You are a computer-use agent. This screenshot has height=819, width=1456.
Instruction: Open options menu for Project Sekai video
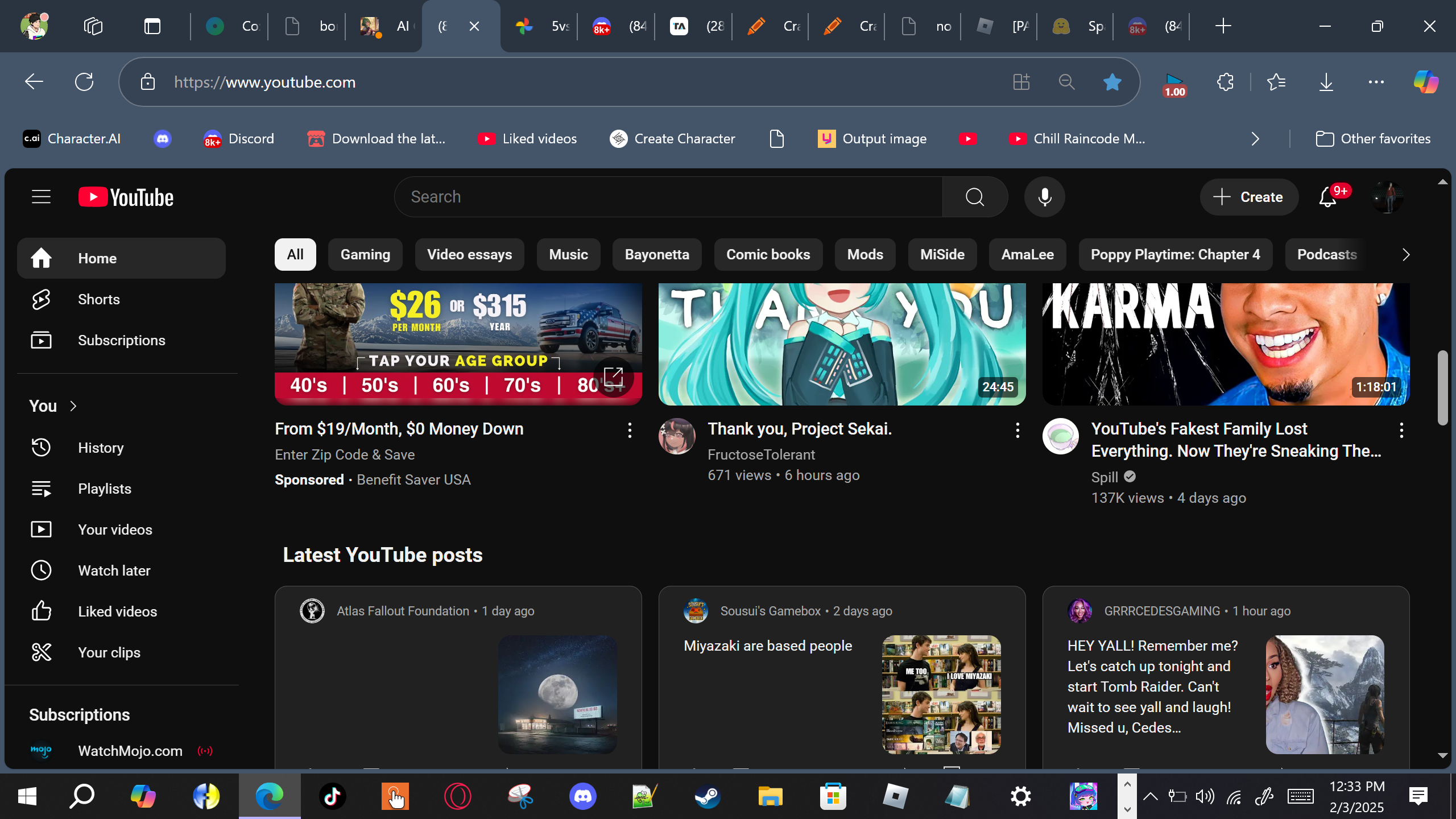[x=1017, y=431]
